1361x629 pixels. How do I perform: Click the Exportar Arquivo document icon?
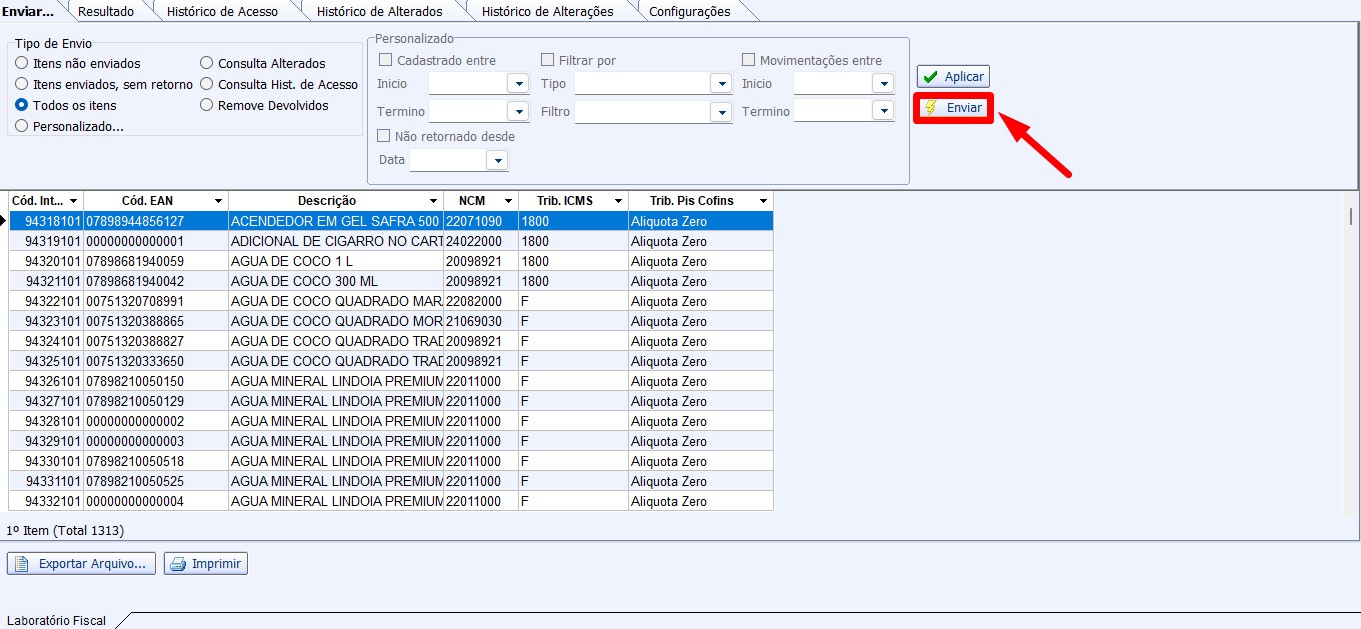(x=22, y=564)
